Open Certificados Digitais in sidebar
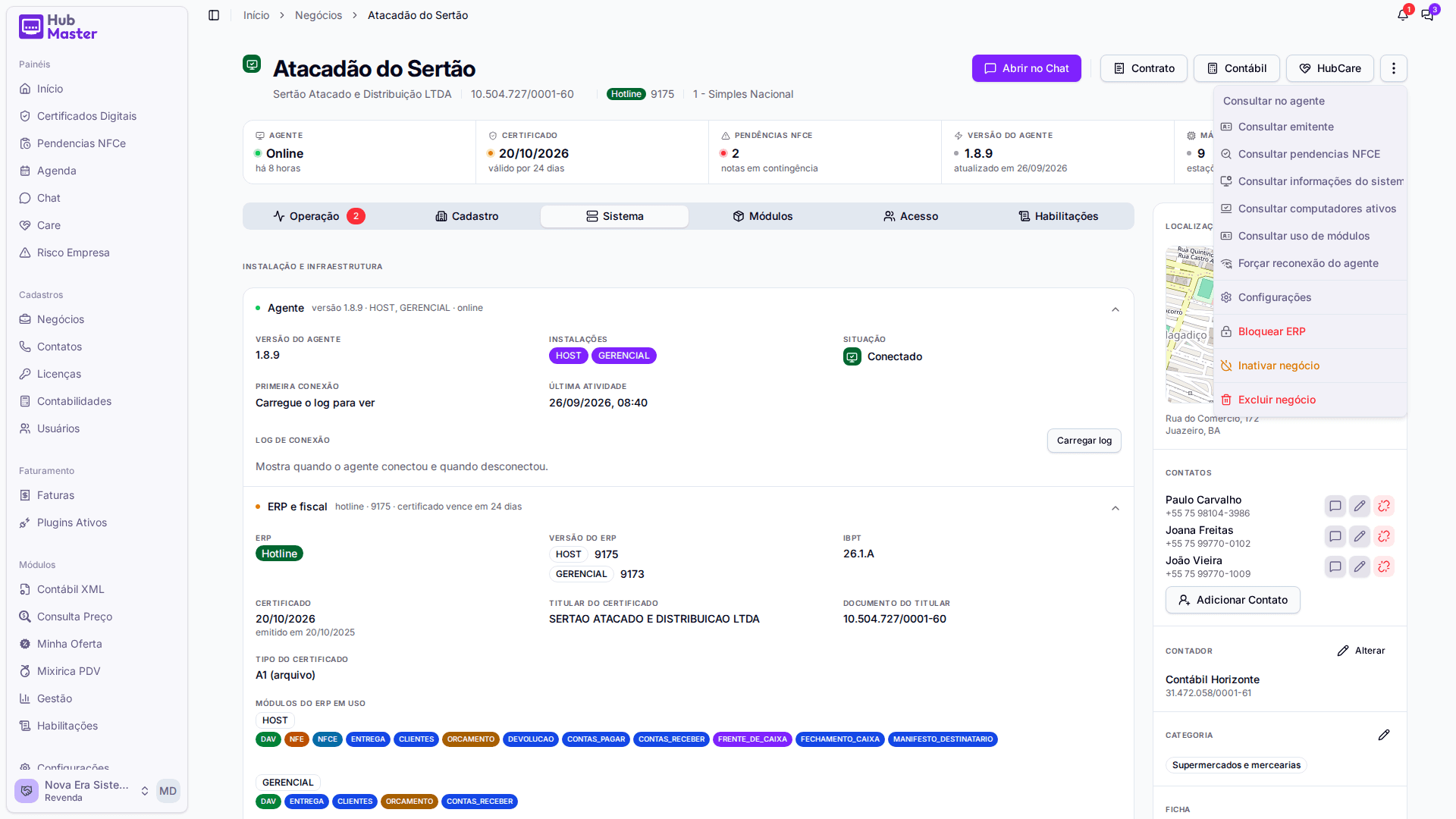Screen dimensions: 1456x819 [x=86, y=116]
